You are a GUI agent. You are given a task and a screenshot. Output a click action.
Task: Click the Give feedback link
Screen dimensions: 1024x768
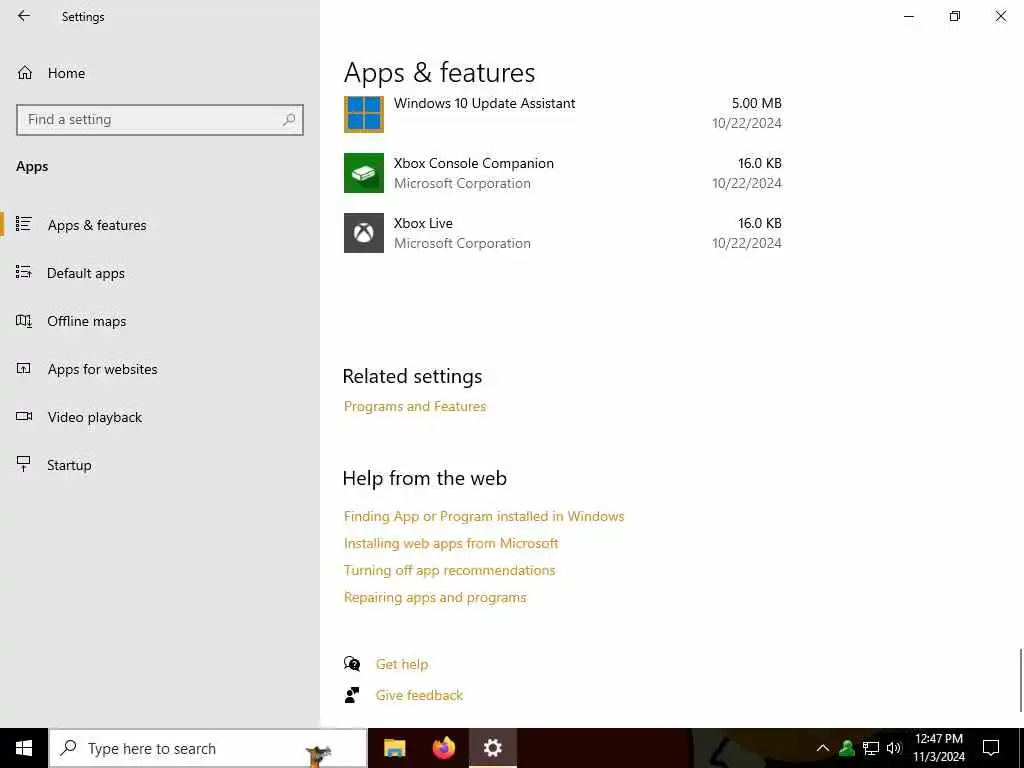click(419, 696)
